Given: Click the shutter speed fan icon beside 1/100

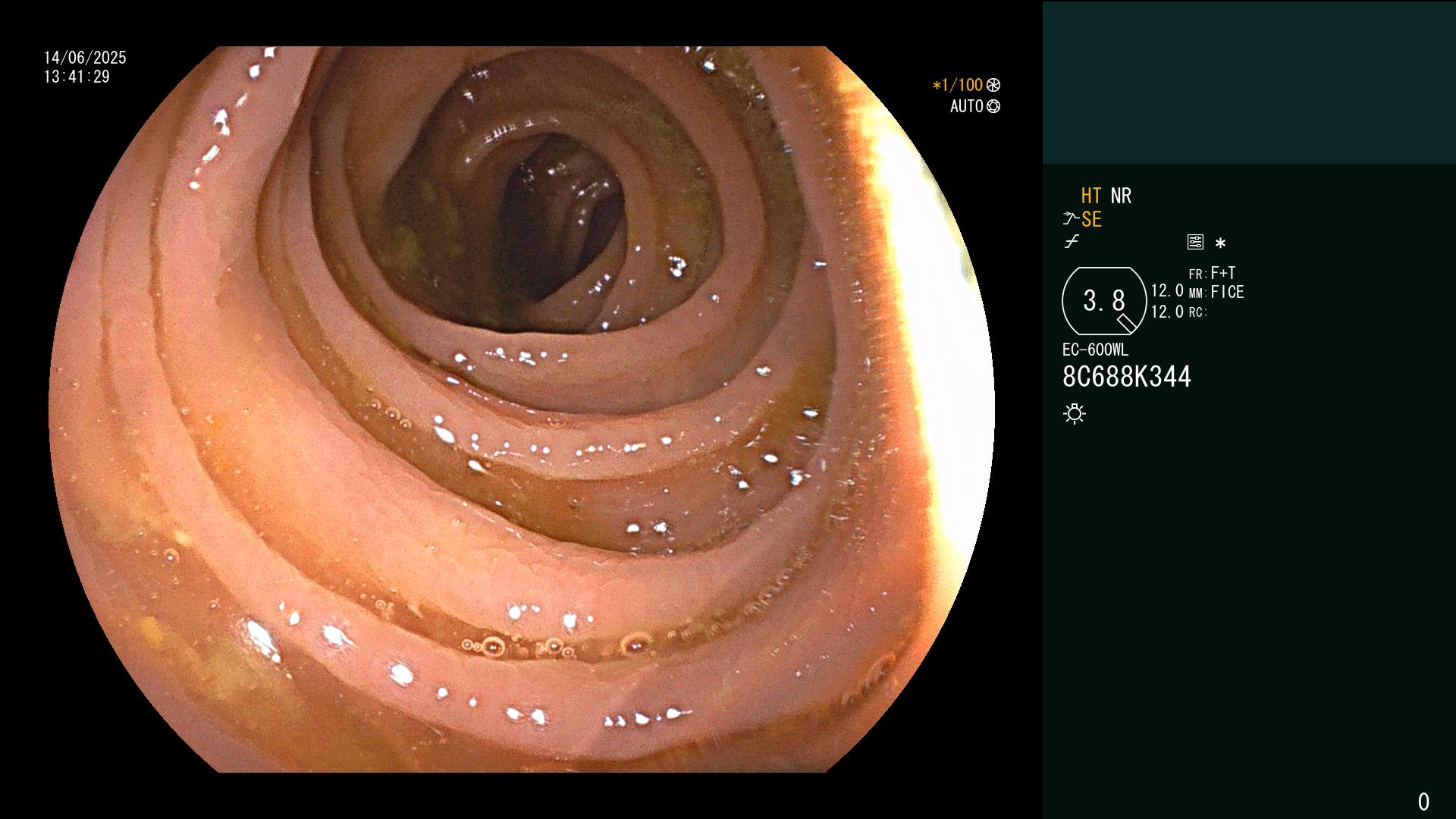Looking at the screenshot, I should point(993,85).
